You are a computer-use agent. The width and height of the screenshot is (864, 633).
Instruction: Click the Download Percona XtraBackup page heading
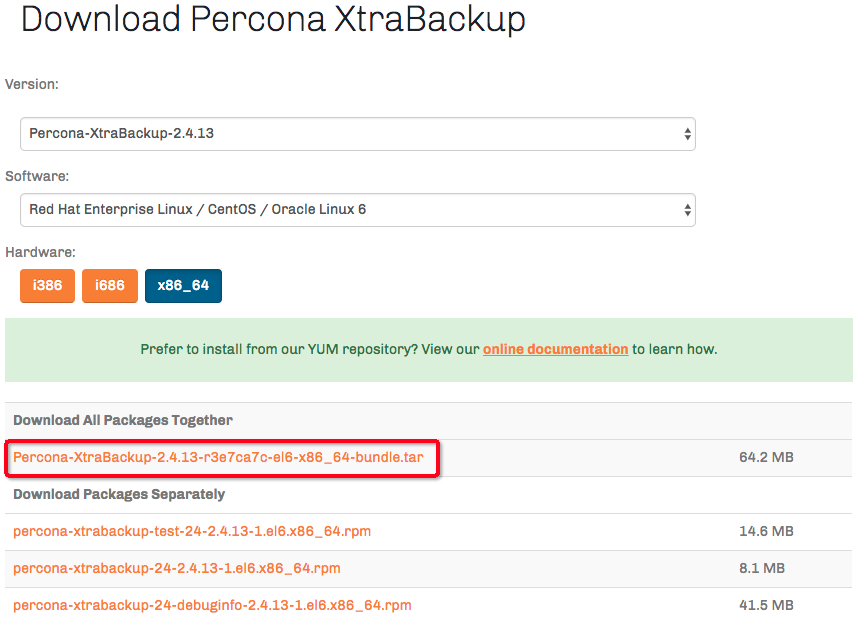click(x=273, y=20)
